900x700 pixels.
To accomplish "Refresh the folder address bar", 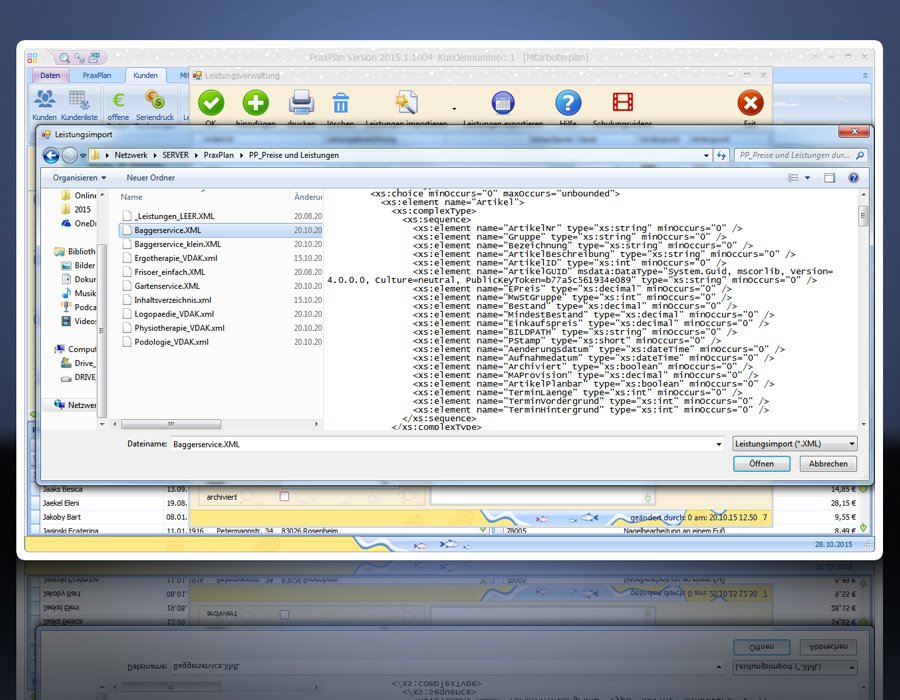I will click(x=721, y=155).
